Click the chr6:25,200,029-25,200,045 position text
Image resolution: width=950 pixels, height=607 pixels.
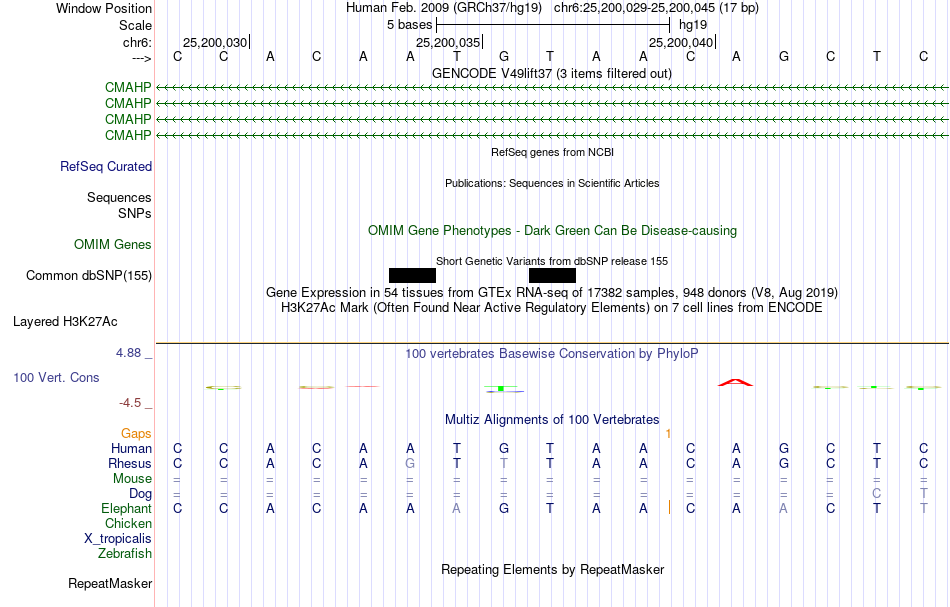[656, 8]
